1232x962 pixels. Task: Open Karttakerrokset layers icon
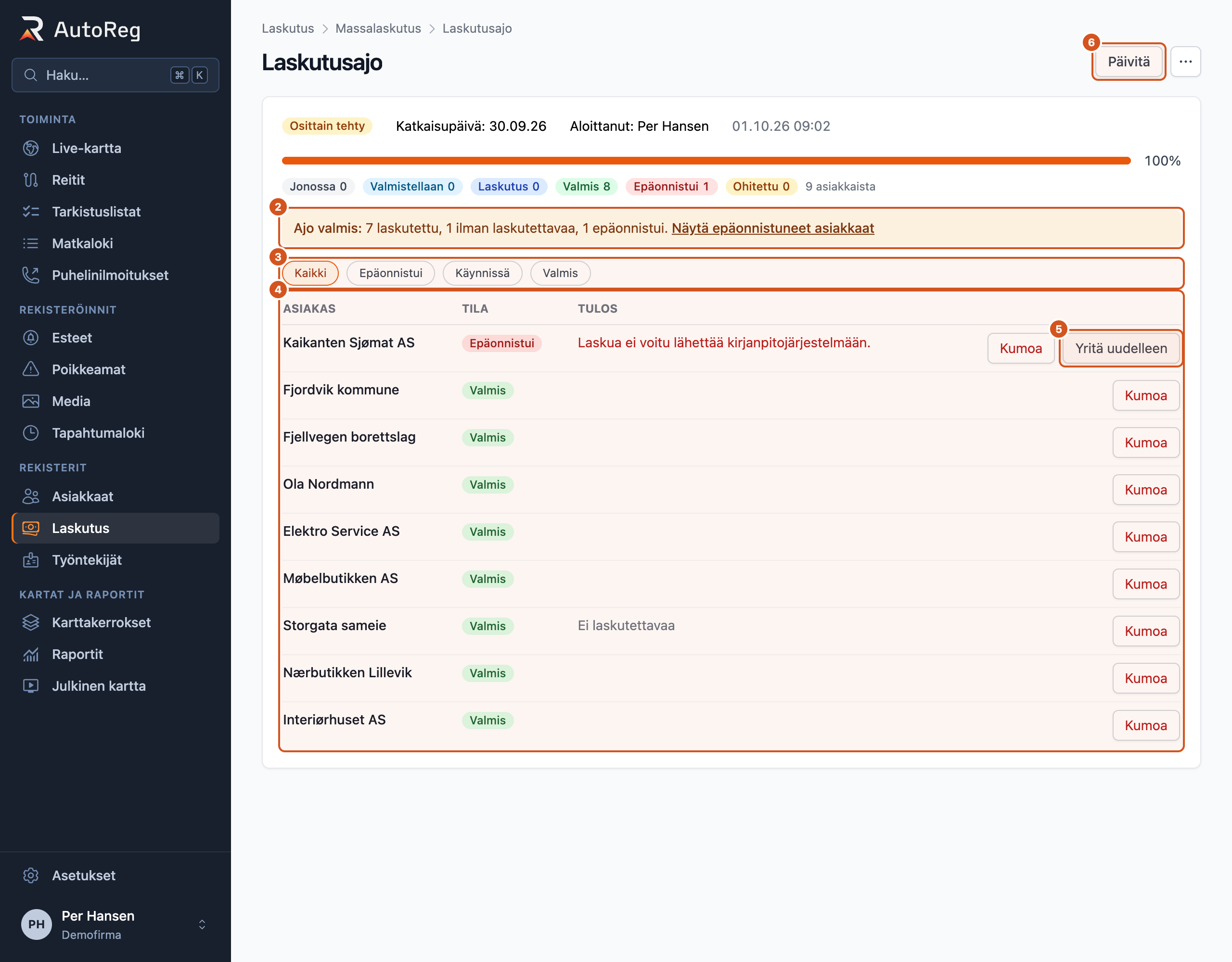(30, 622)
